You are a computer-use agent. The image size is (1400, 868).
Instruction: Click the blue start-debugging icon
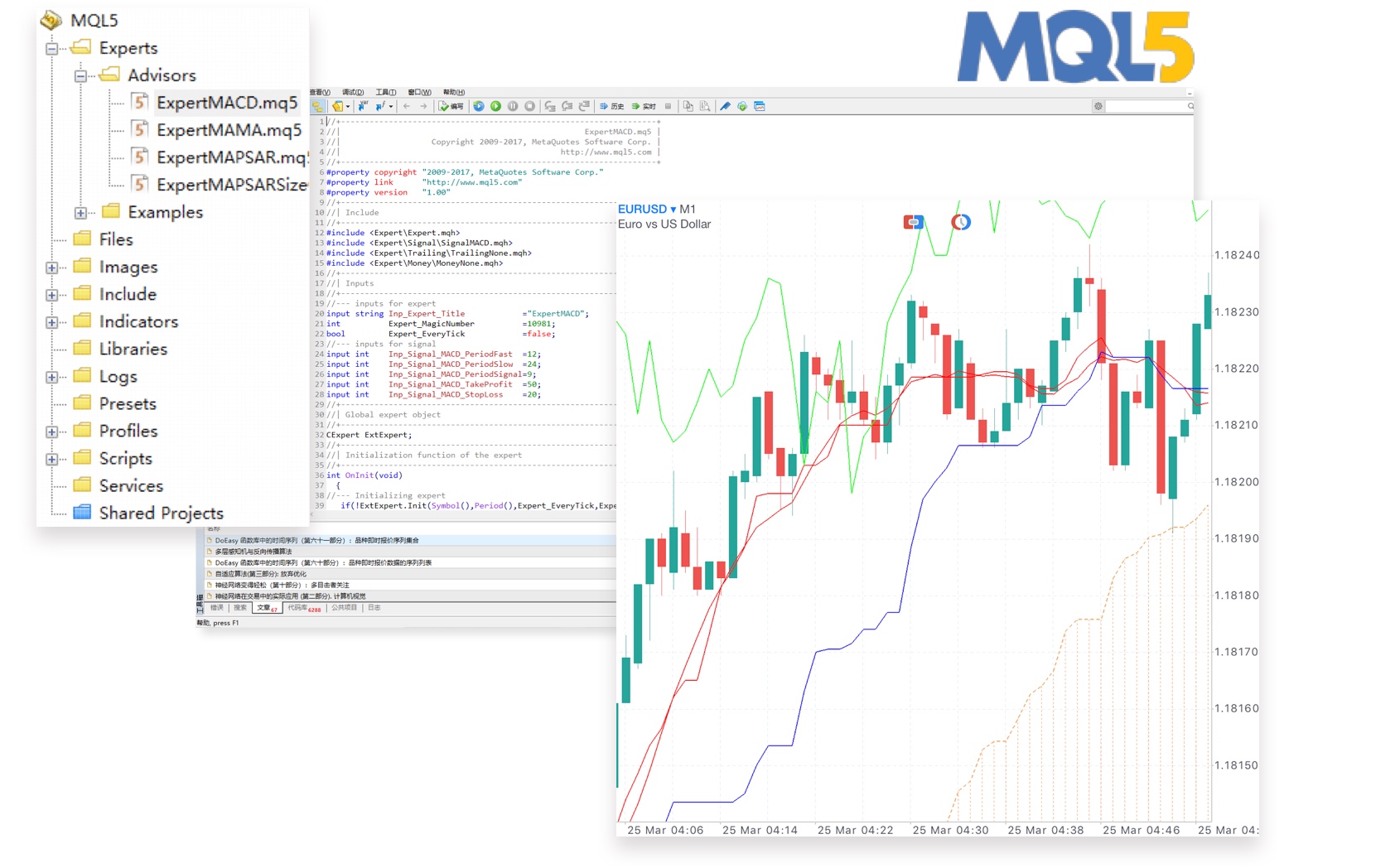tap(479, 106)
